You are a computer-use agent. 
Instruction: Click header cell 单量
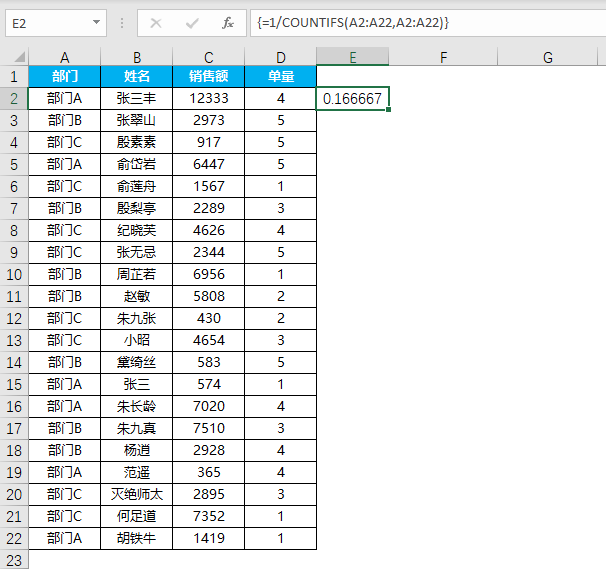click(x=281, y=77)
